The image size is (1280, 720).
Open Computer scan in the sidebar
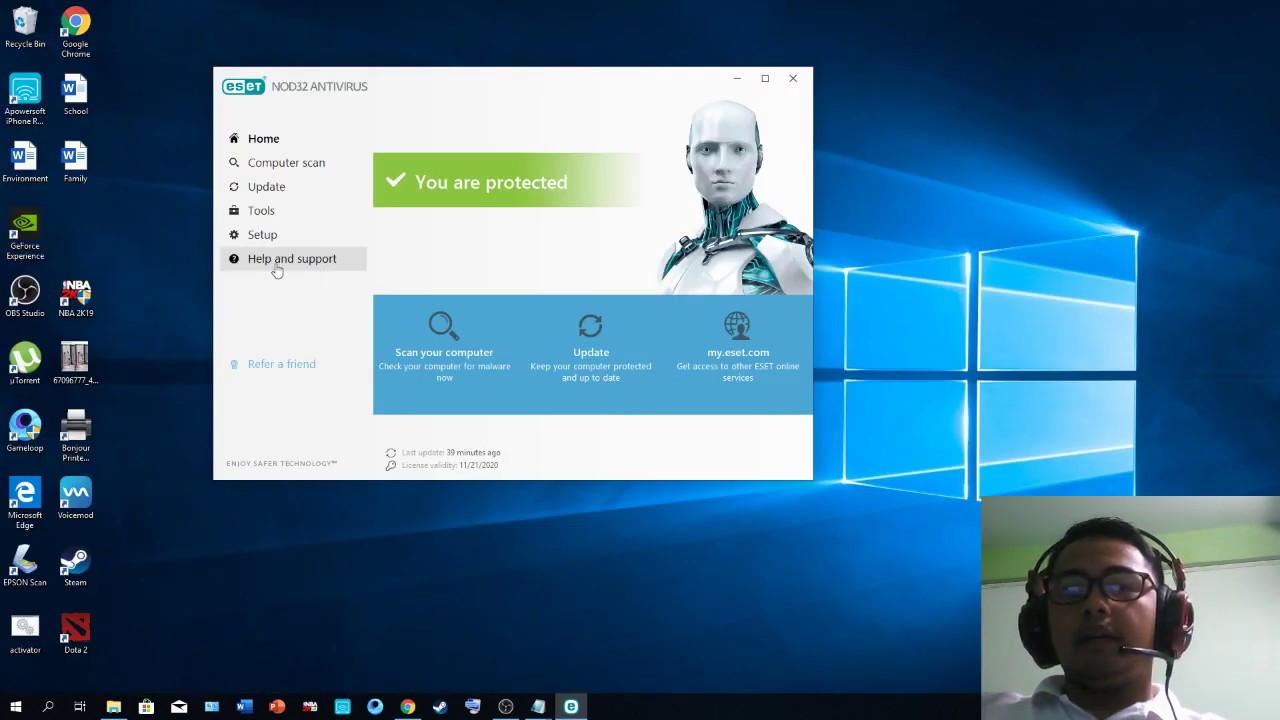point(286,163)
